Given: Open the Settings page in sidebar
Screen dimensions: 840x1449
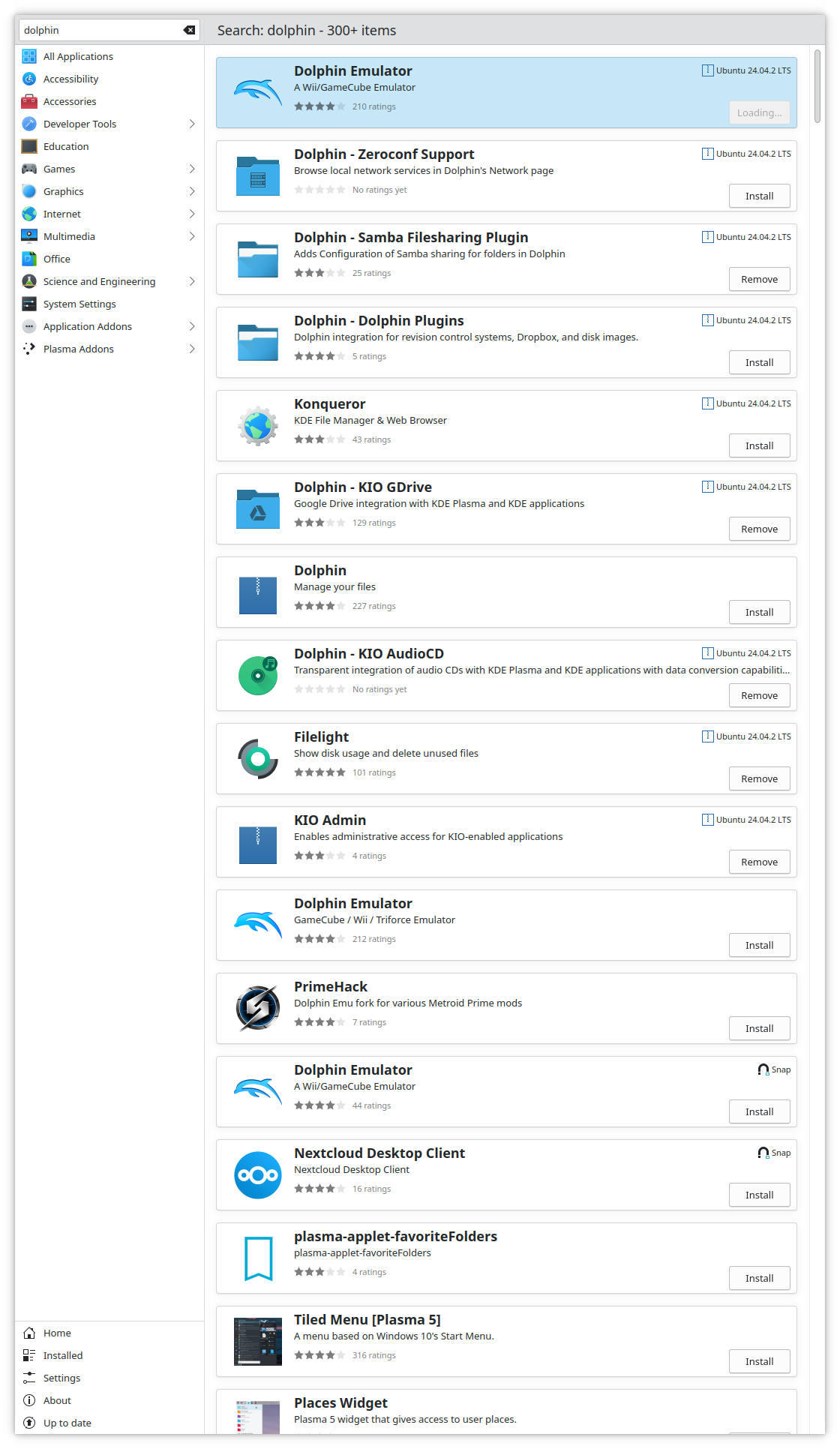Looking at the screenshot, I should (109, 1378).
